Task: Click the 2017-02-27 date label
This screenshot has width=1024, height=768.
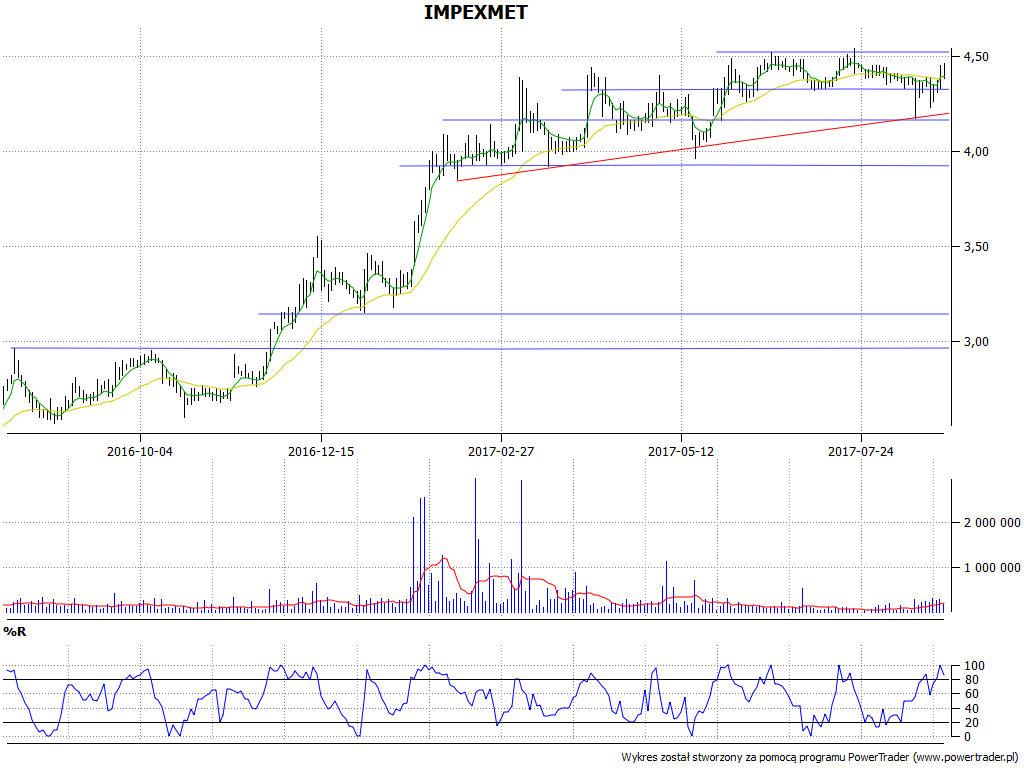Action: pyautogui.click(x=501, y=451)
